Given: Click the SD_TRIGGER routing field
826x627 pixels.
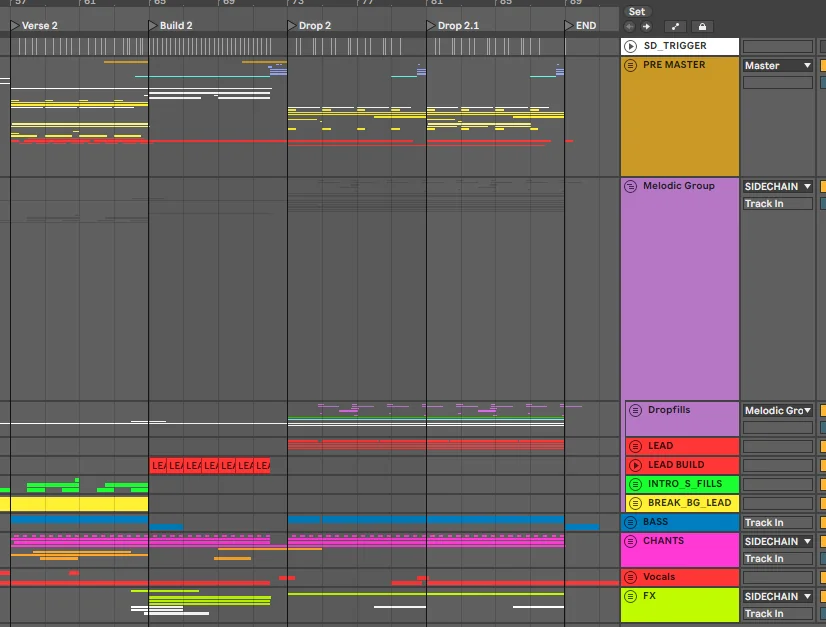Looking at the screenshot, I should tap(778, 47).
